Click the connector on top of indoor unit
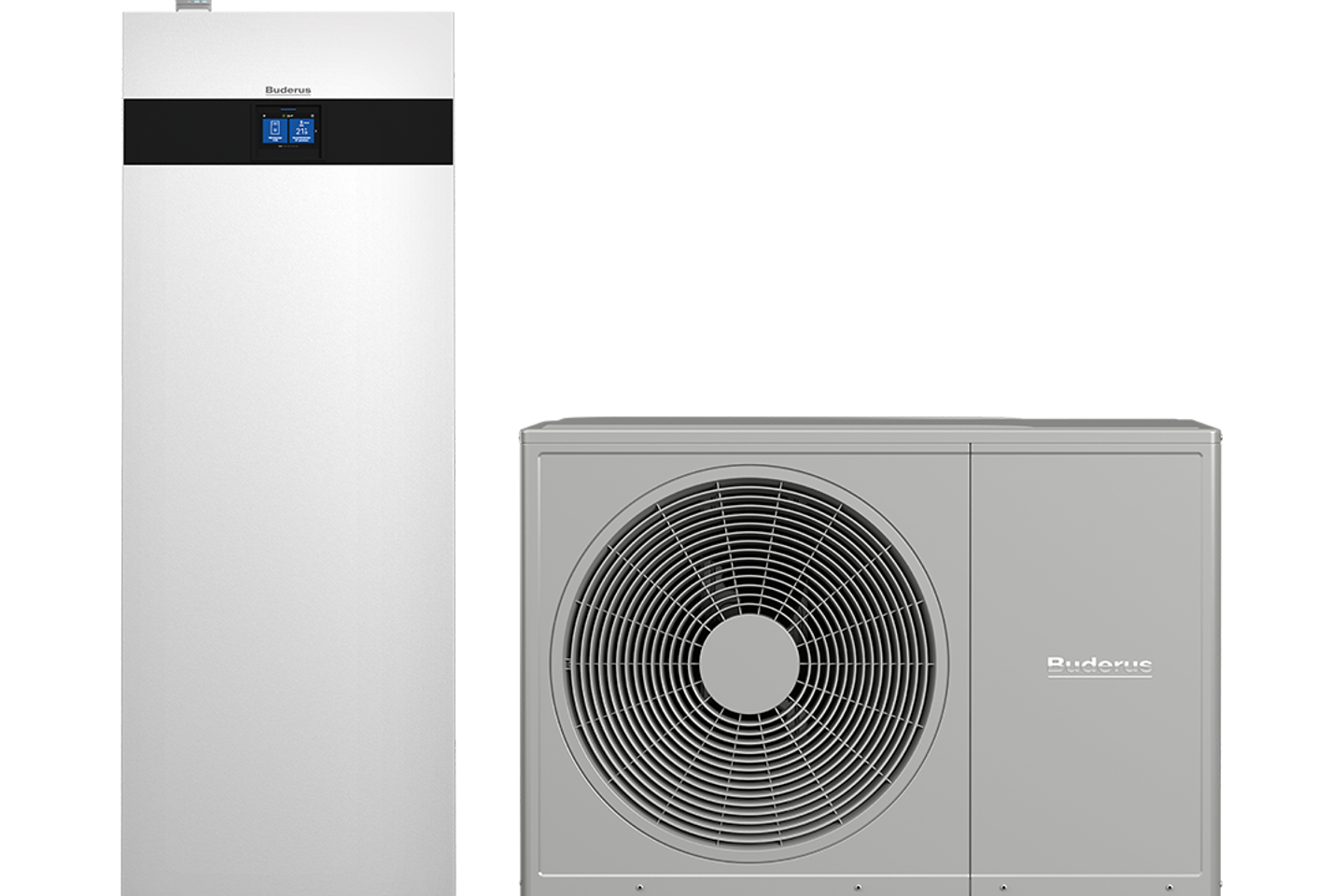1344x896 pixels. point(183,5)
